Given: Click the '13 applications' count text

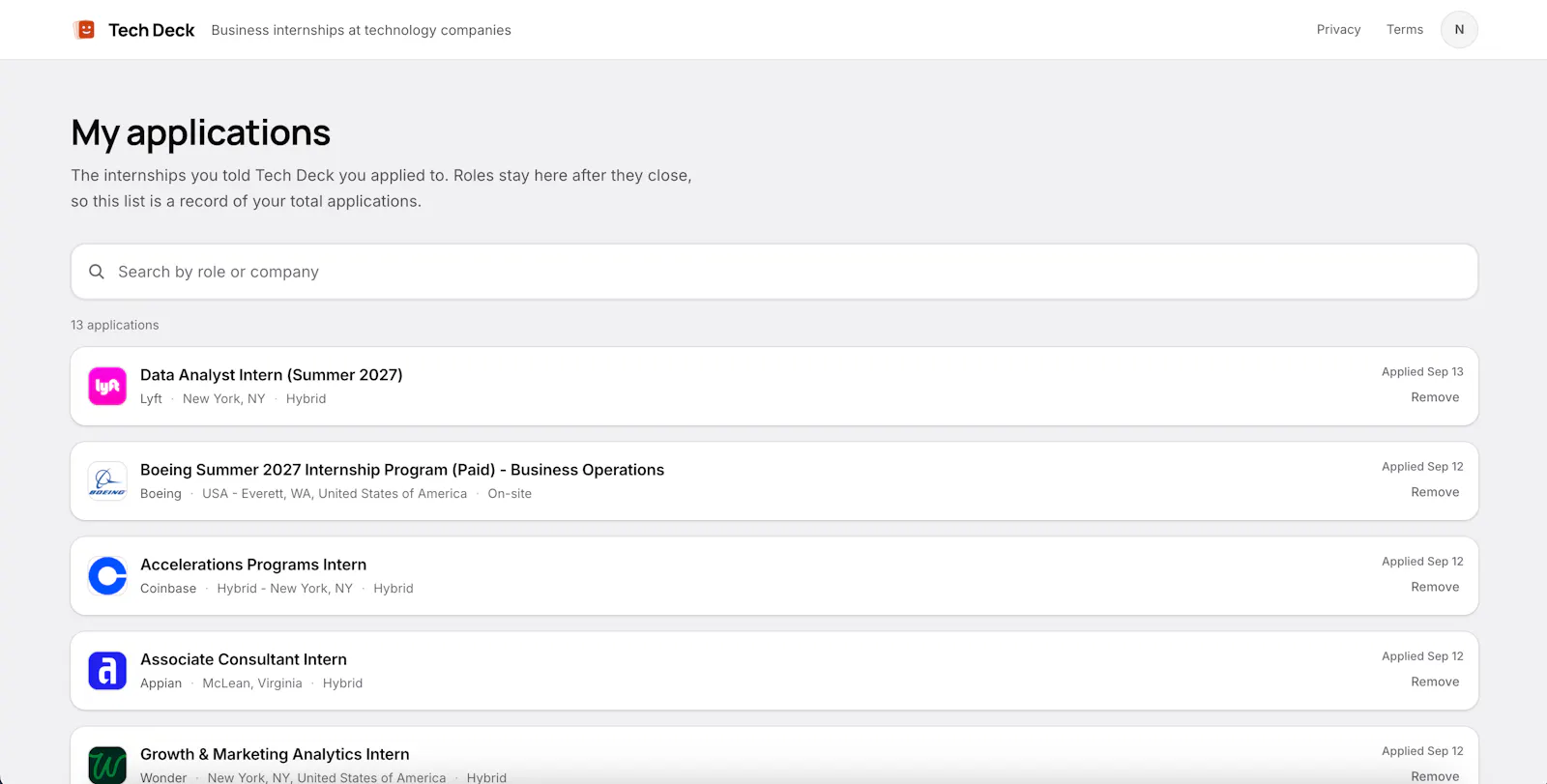Looking at the screenshot, I should pyautogui.click(x=115, y=325).
